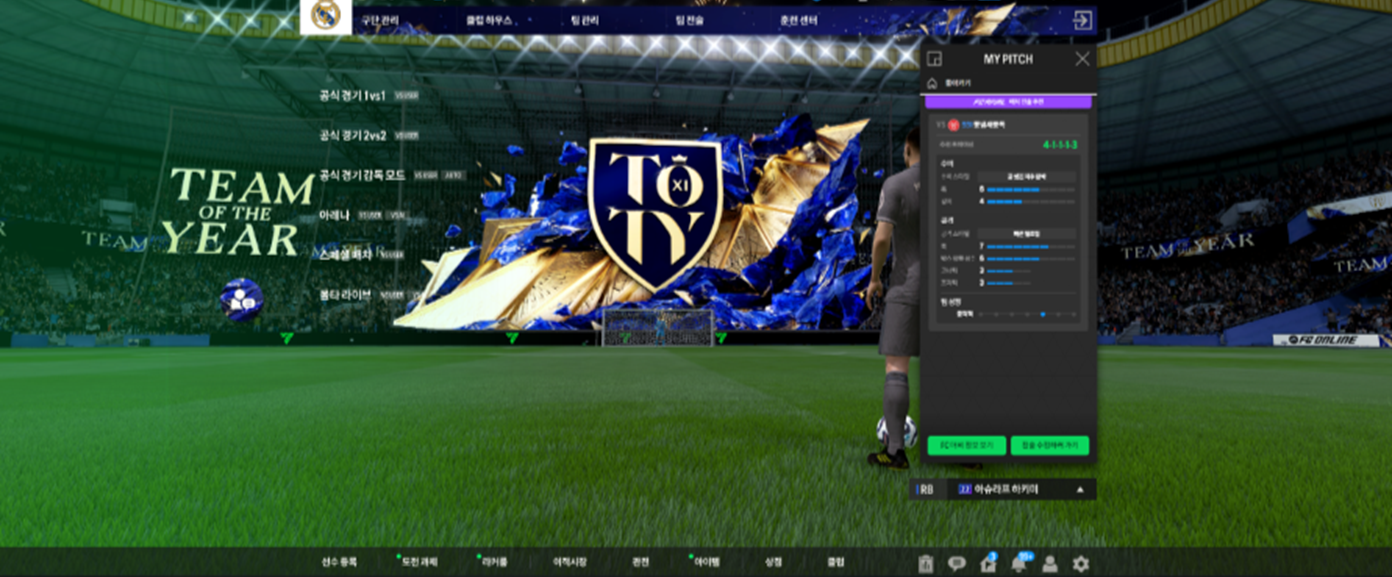Adjust defense slider with value 4
Viewport: 1392px width, 577px height.
point(1031,201)
